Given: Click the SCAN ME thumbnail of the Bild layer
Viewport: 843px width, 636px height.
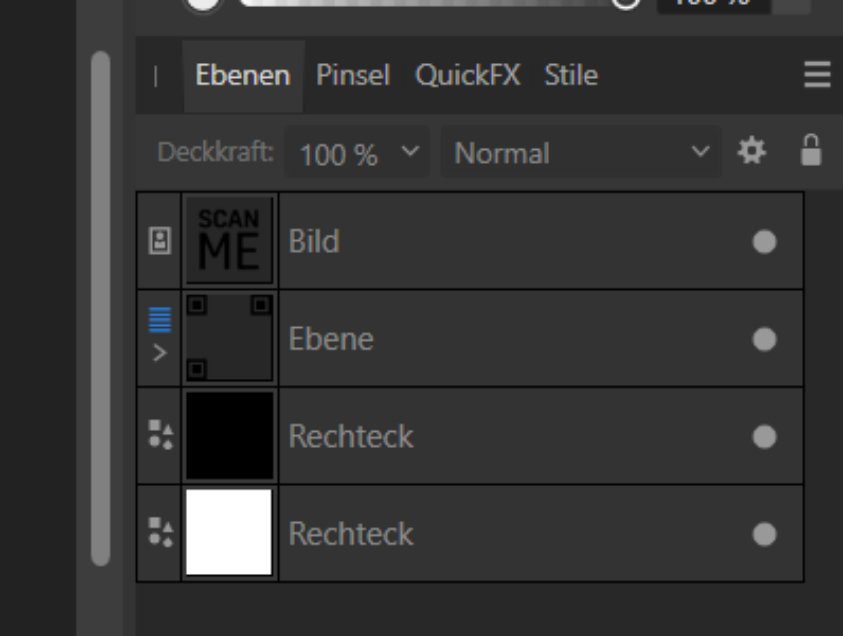Looking at the screenshot, I should [227, 238].
